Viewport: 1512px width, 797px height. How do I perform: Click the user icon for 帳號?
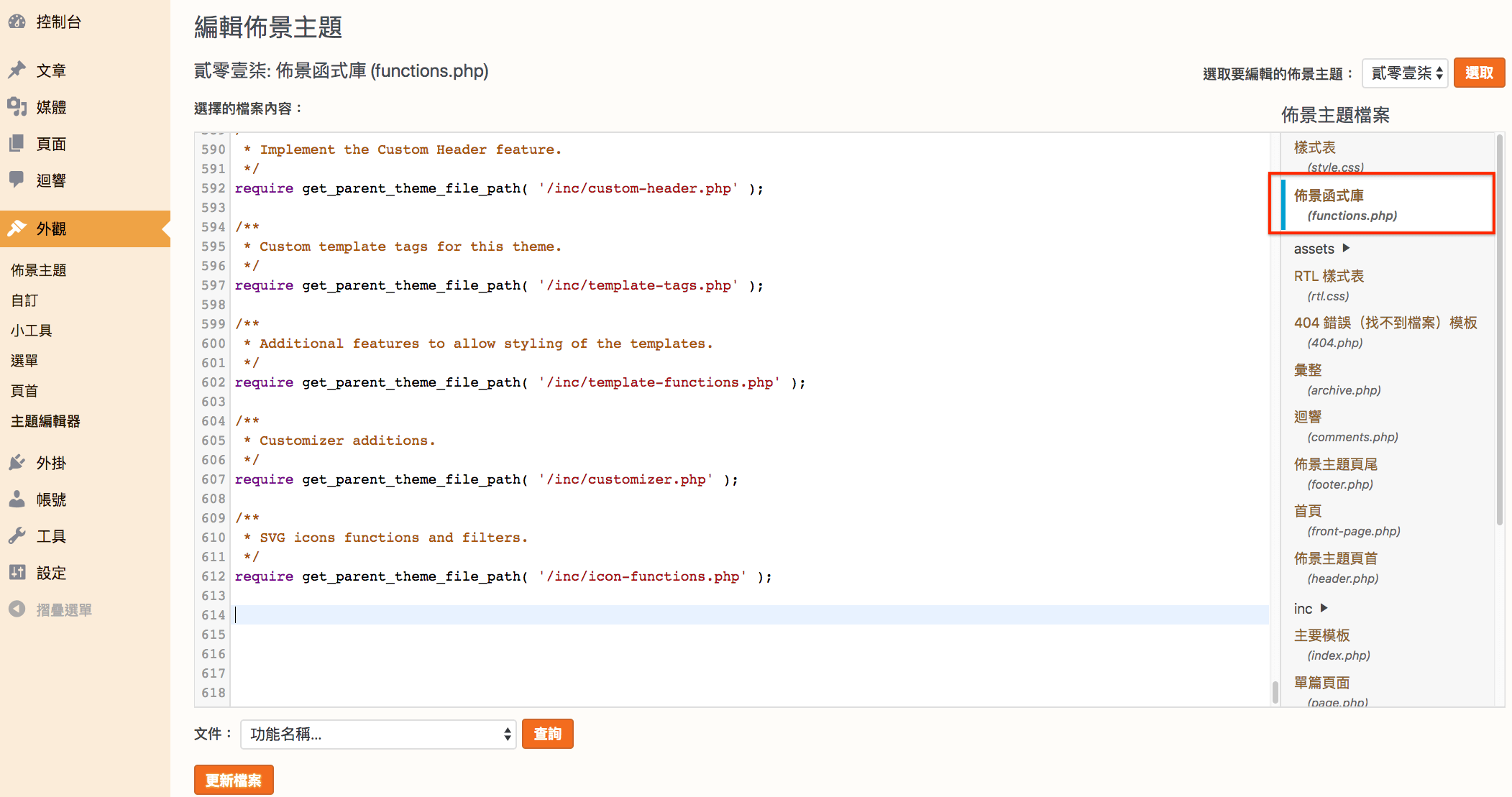click(17, 499)
